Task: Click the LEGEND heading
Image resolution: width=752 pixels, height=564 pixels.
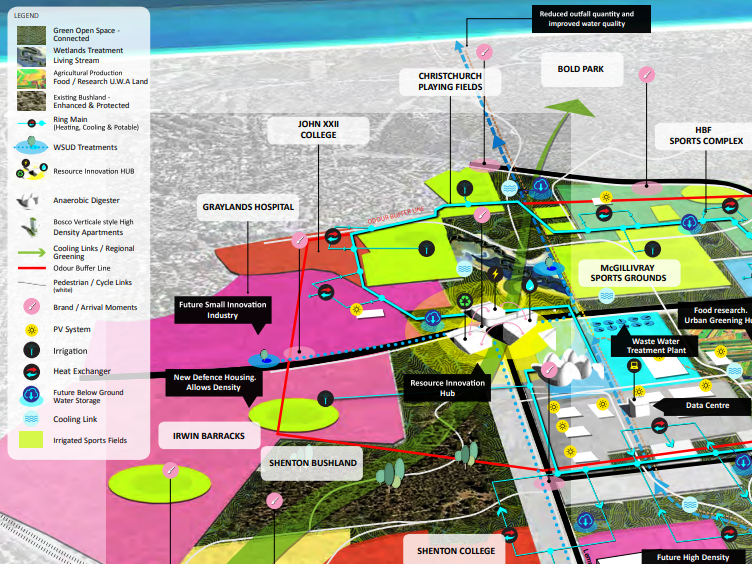Action: click(x=26, y=15)
